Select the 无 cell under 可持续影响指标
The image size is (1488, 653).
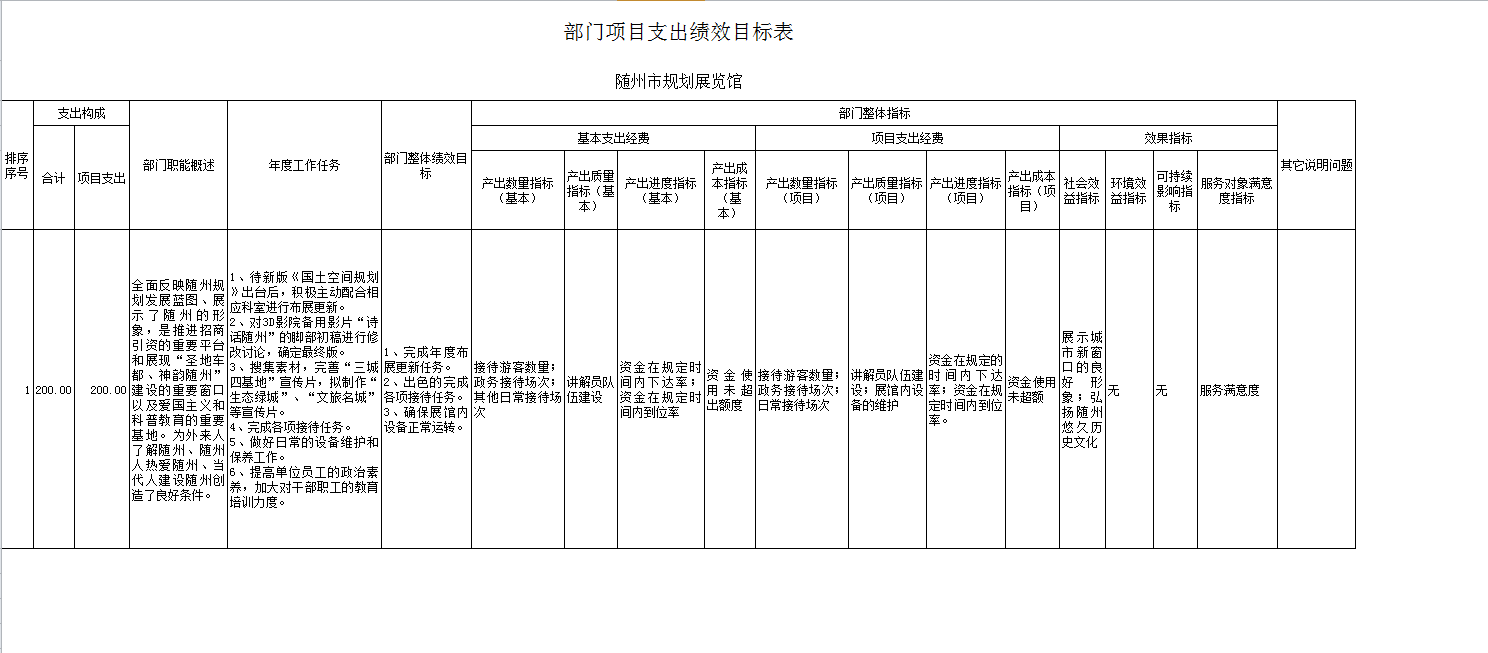click(x=1175, y=389)
